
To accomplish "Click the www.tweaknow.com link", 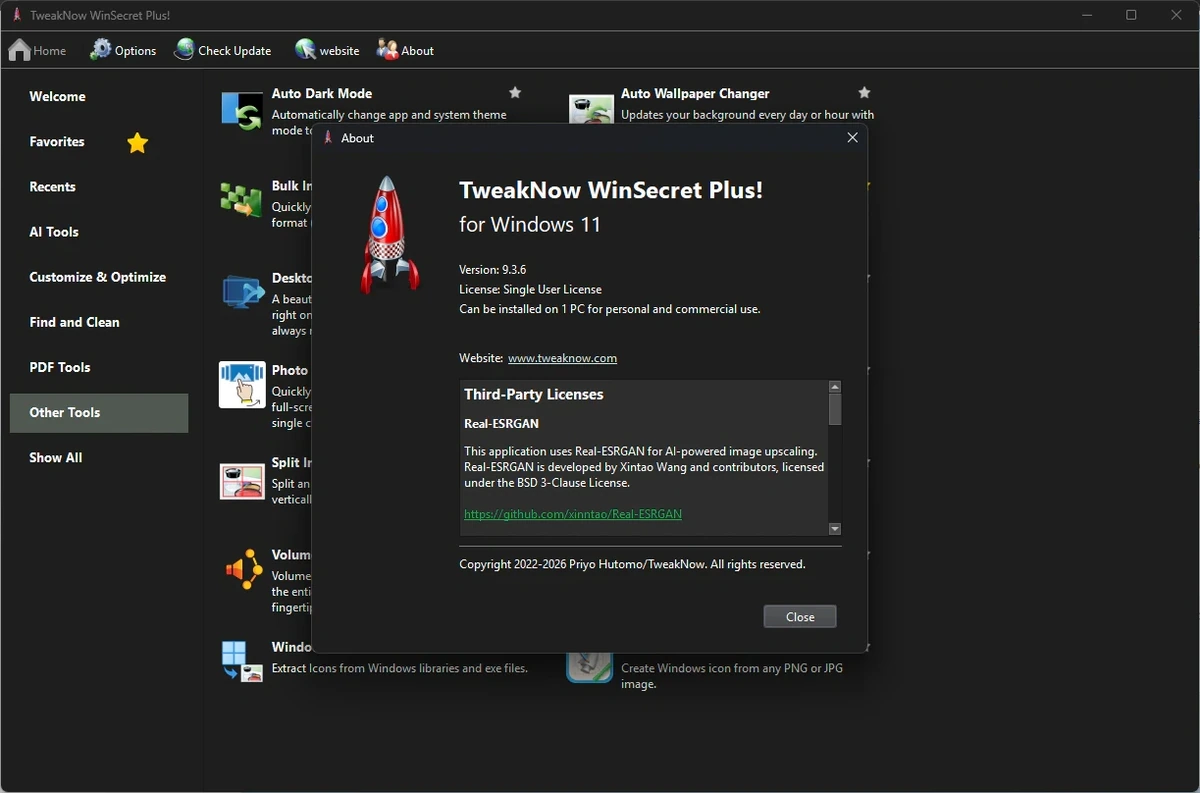I will (562, 358).
